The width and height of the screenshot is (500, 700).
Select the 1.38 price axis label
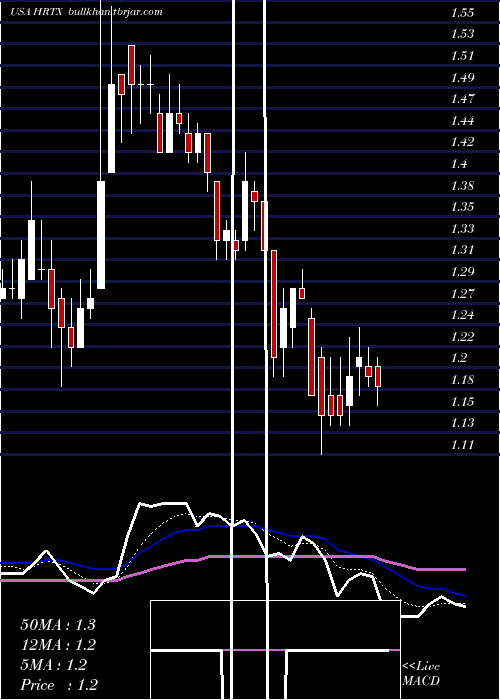tap(462, 186)
